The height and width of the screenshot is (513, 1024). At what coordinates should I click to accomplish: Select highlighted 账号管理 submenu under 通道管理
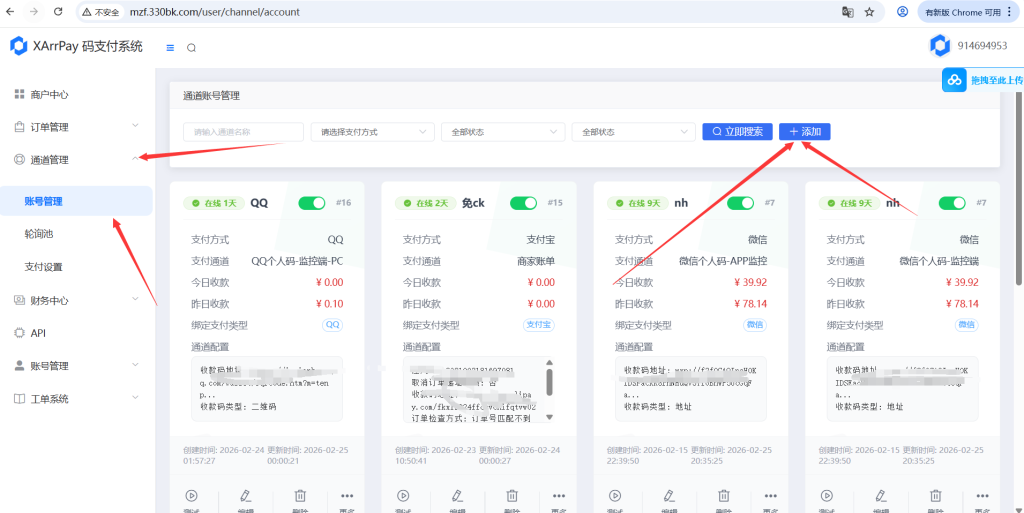76,201
